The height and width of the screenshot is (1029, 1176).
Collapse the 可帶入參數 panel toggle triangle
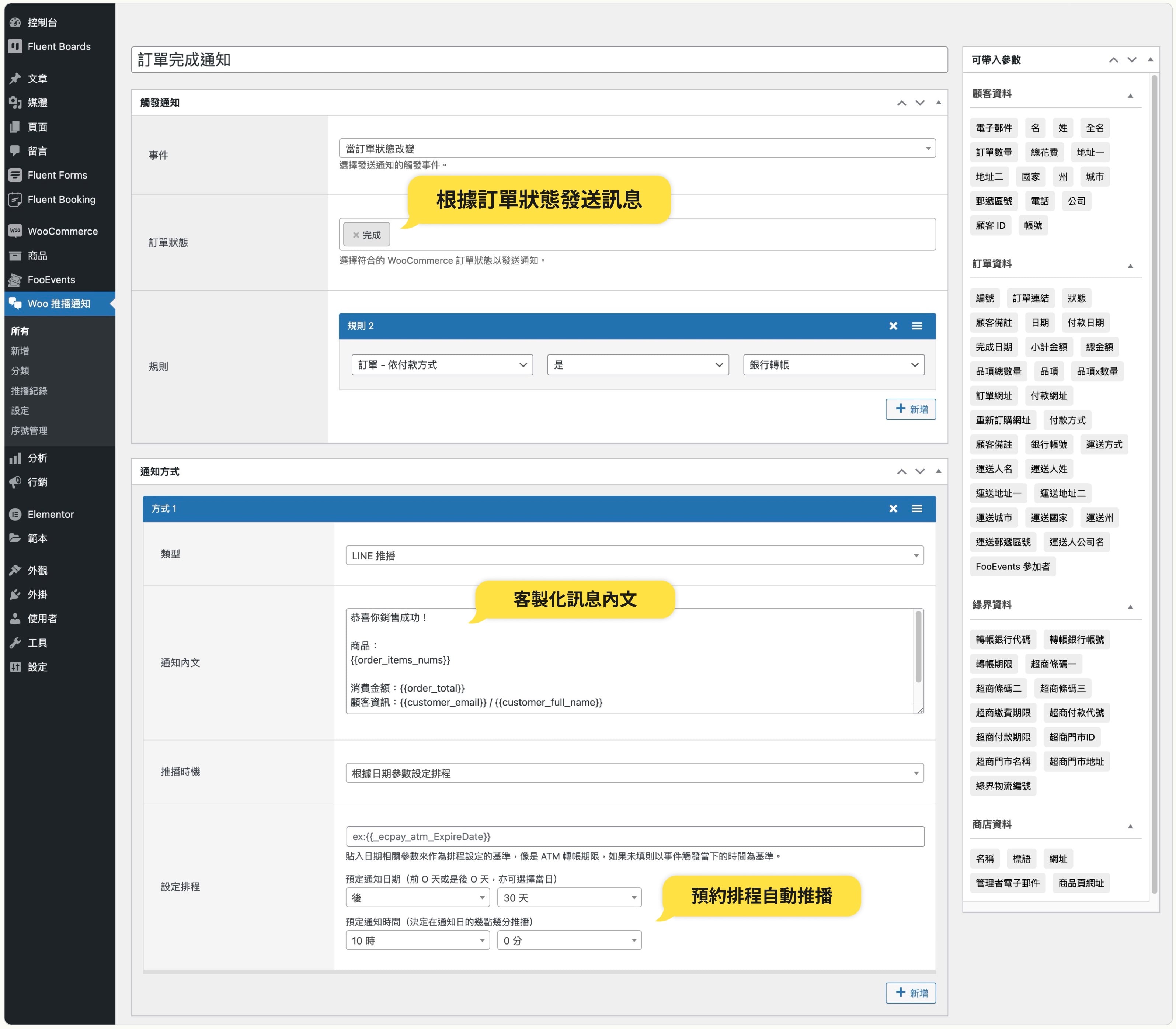pyautogui.click(x=1150, y=60)
